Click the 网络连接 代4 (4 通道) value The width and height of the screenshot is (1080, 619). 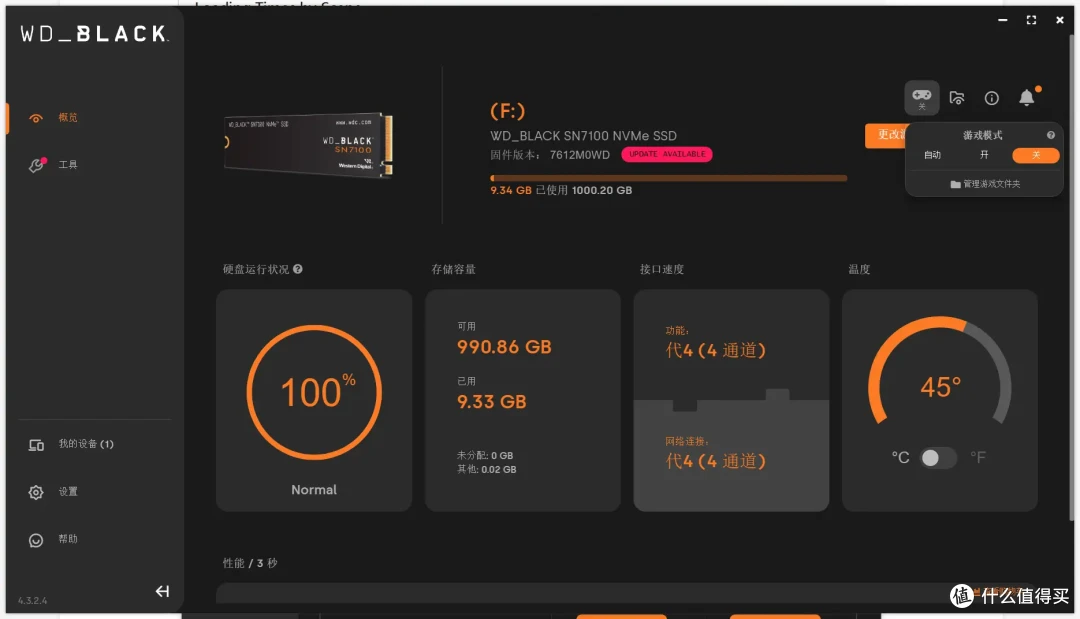point(716,461)
